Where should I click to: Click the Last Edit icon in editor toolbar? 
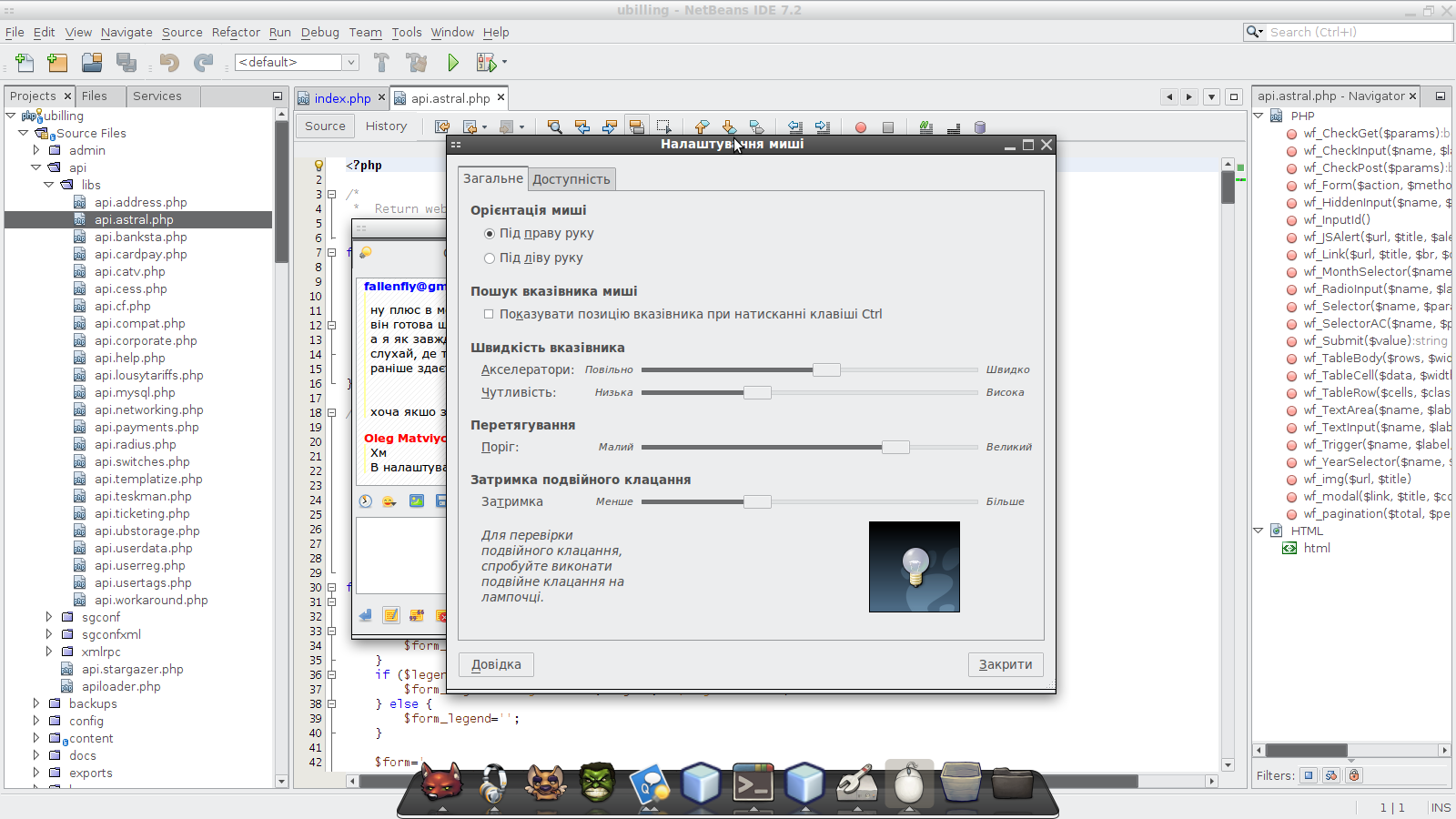pyautogui.click(x=442, y=126)
